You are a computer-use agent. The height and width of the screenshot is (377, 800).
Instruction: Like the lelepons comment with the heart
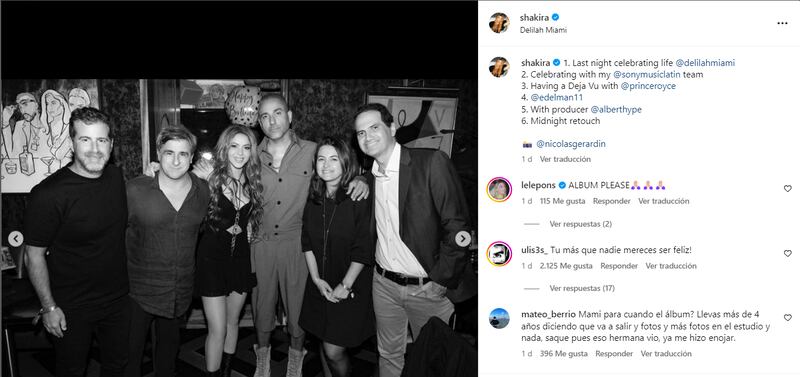pos(787,189)
